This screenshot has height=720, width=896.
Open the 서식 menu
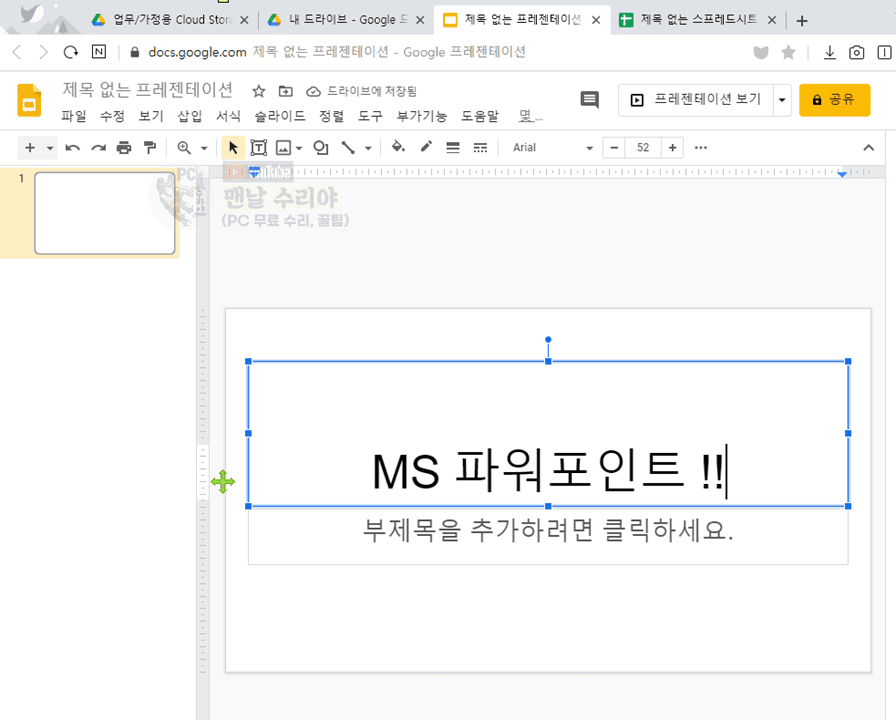point(228,116)
